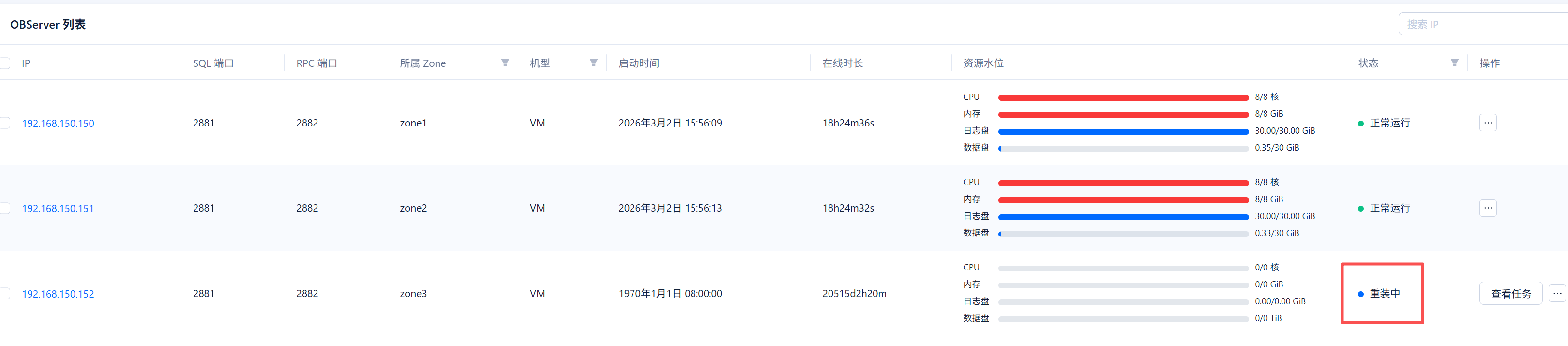Check the row for 192.168.150.150
Image resolution: width=1568 pixels, height=346 pixels.
(x=5, y=123)
